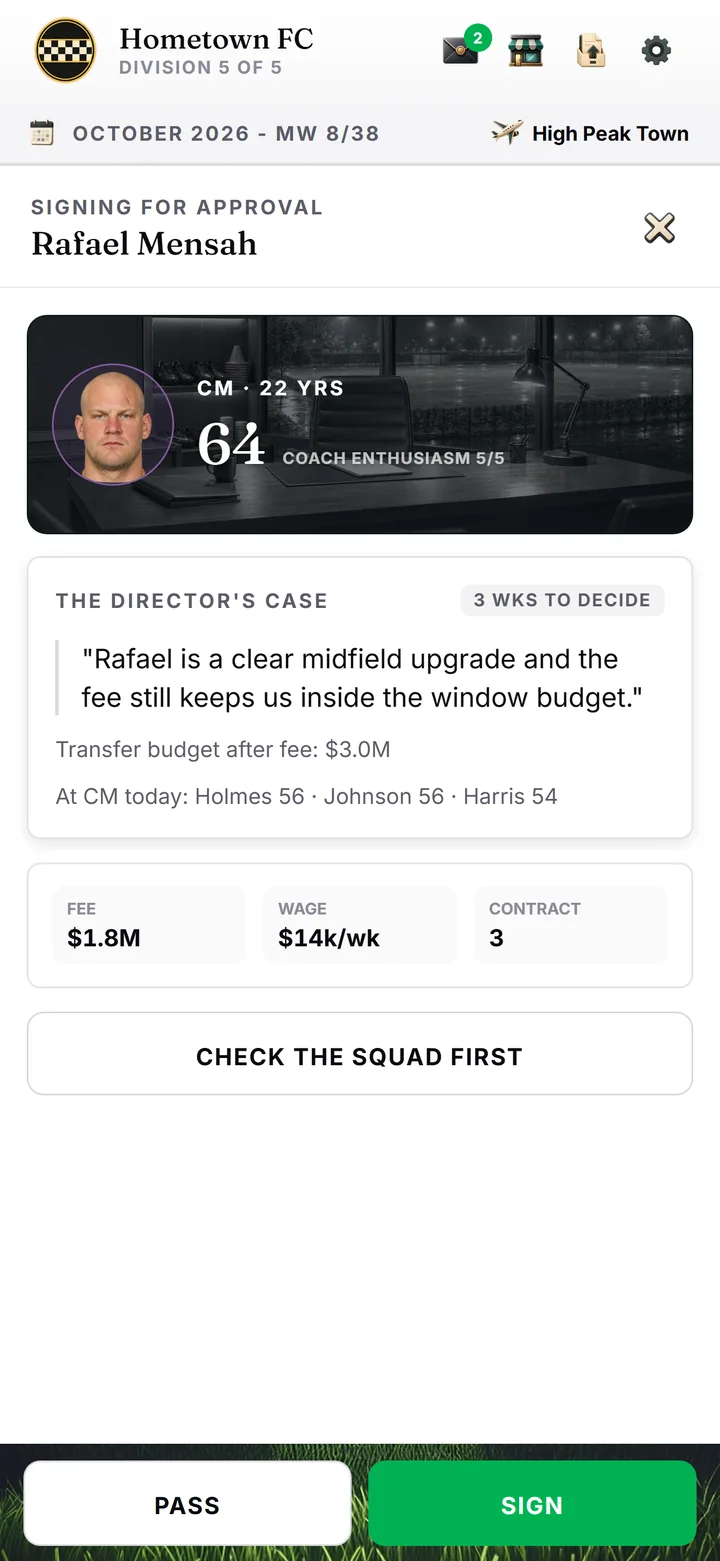Sign the player with the green button
The image size is (720, 1561).
(x=532, y=1505)
